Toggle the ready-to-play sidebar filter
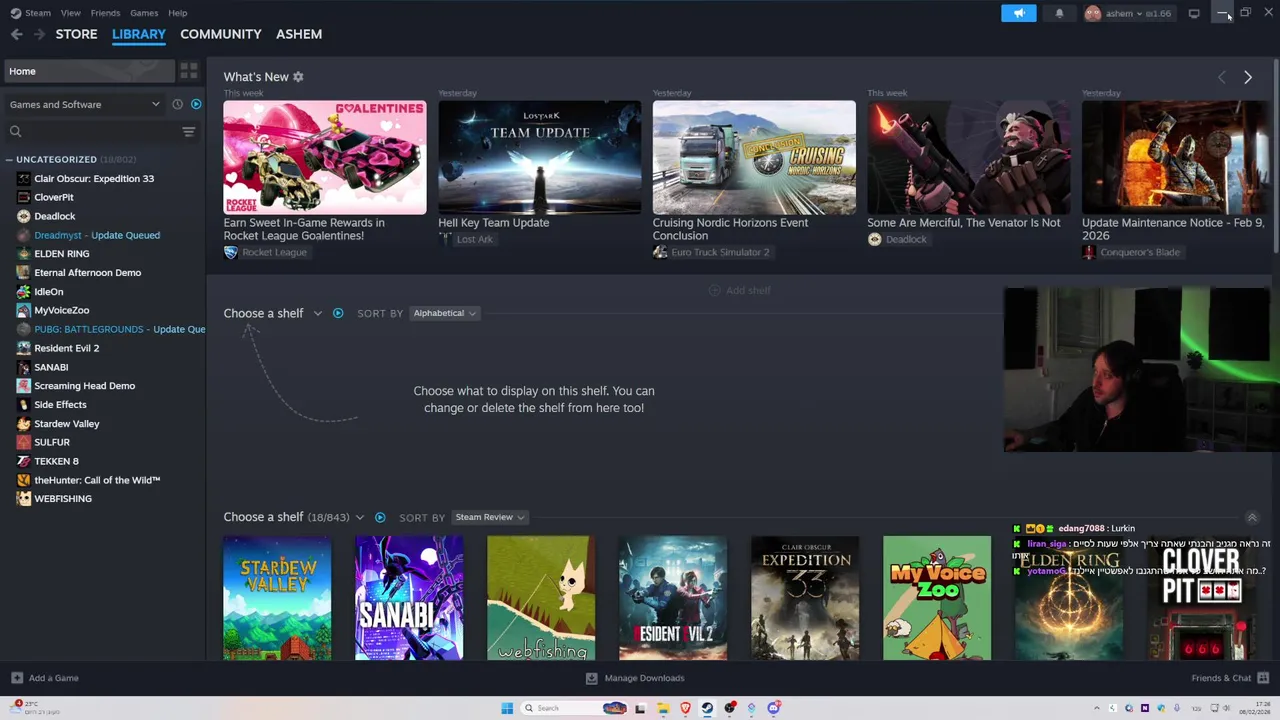 (196, 104)
